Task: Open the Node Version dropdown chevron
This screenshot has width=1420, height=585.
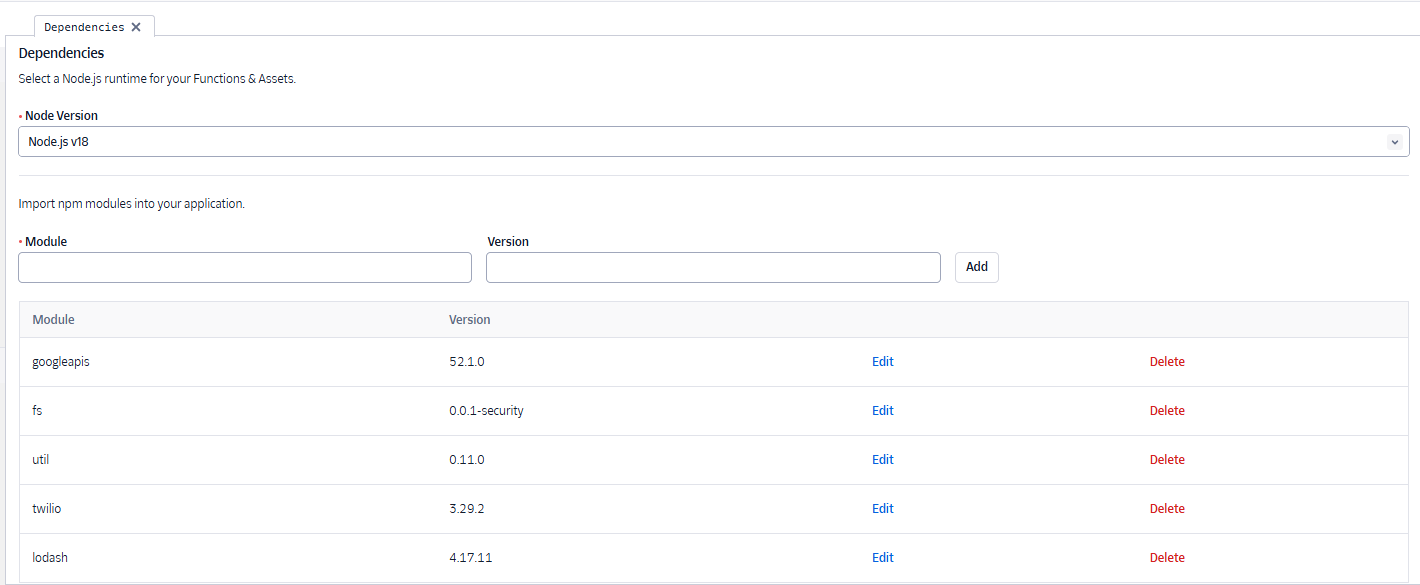Action: coord(1394,142)
